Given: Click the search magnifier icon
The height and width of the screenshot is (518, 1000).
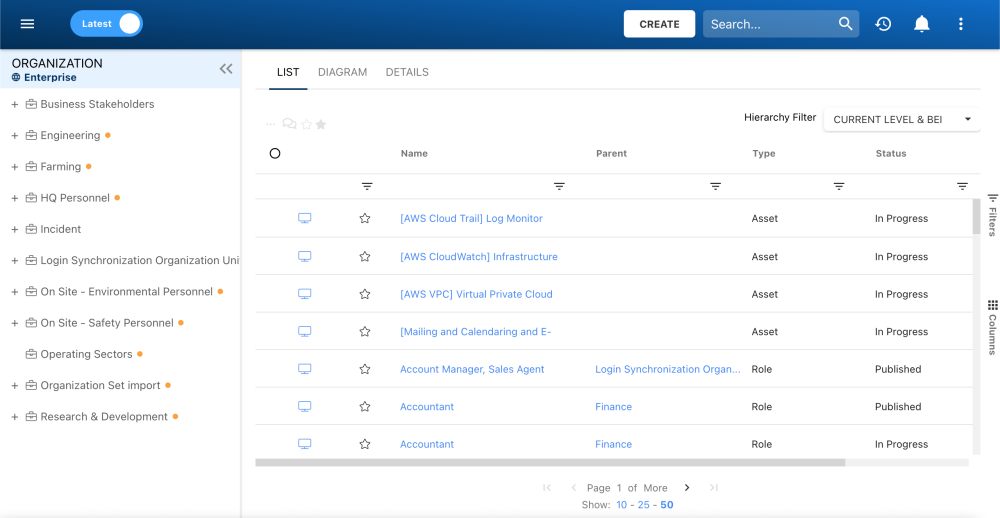Looking at the screenshot, I should pyautogui.click(x=846, y=24).
